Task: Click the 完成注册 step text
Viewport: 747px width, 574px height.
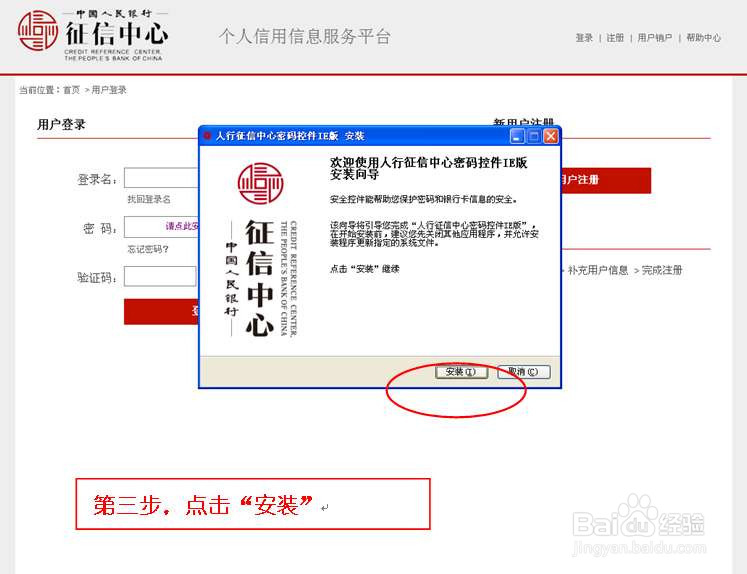Action: pos(662,270)
